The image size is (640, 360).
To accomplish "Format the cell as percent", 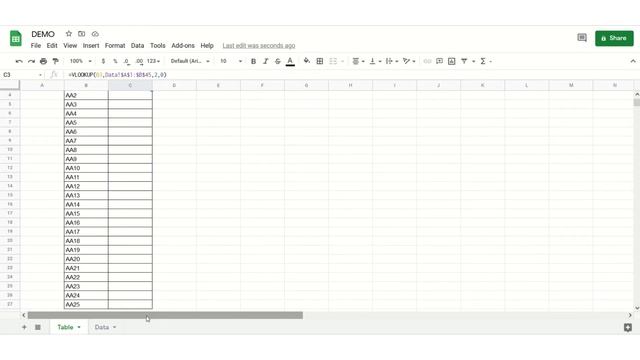I will (115, 61).
